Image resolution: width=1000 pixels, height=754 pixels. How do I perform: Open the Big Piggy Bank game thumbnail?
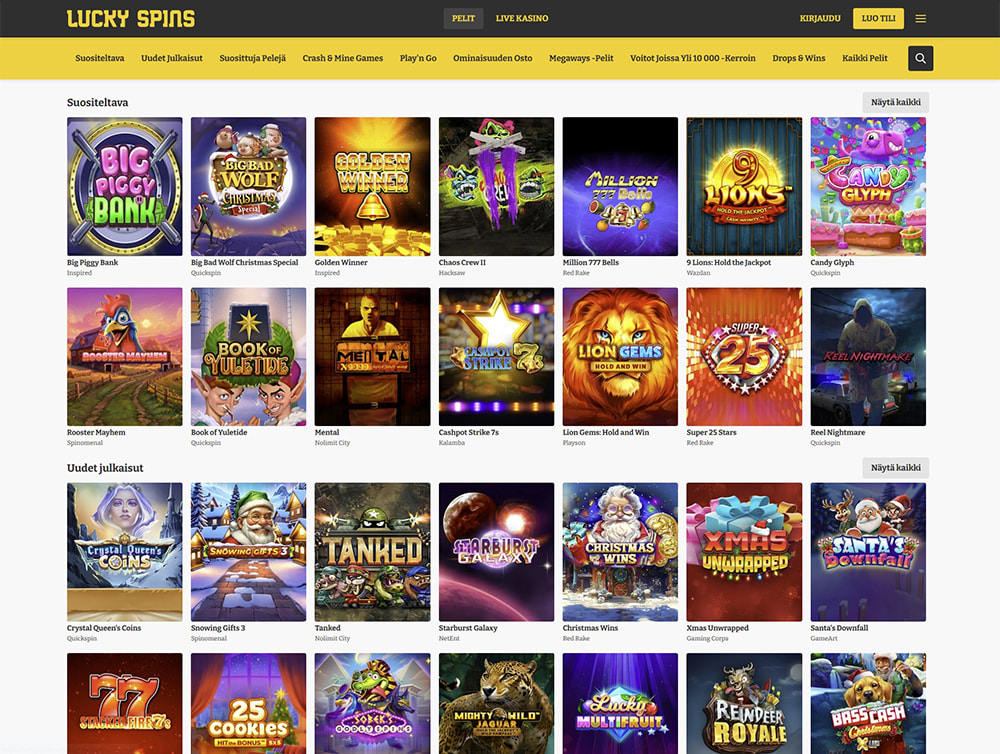[x=124, y=186]
